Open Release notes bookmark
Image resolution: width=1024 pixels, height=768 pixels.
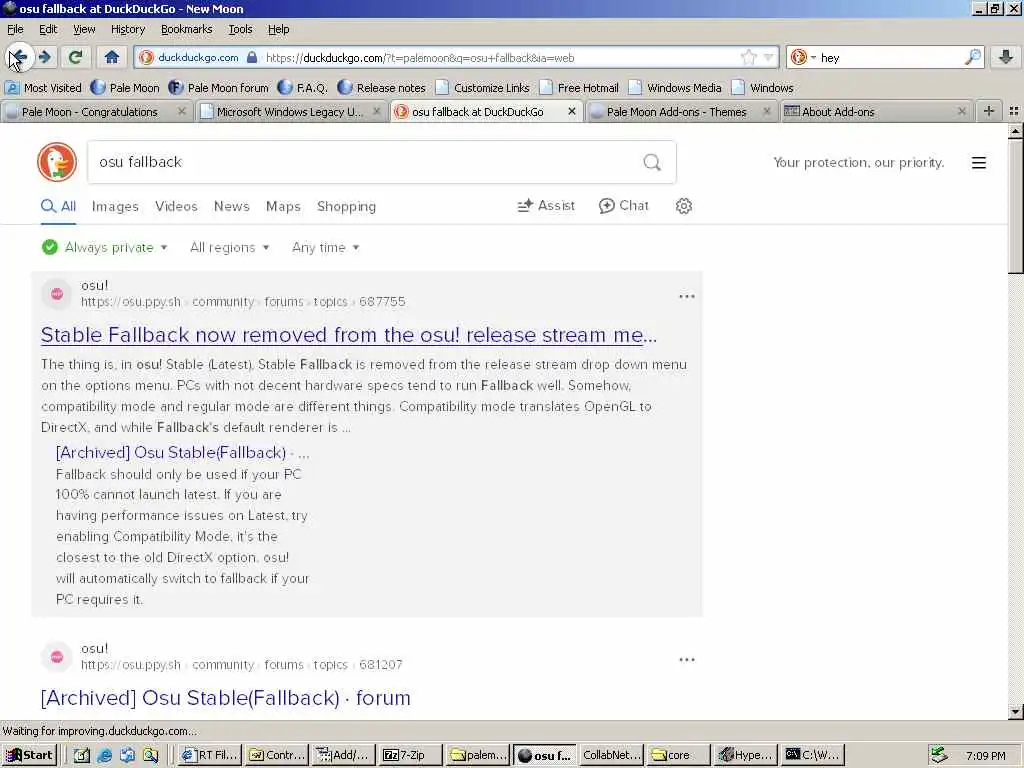tap(381, 88)
